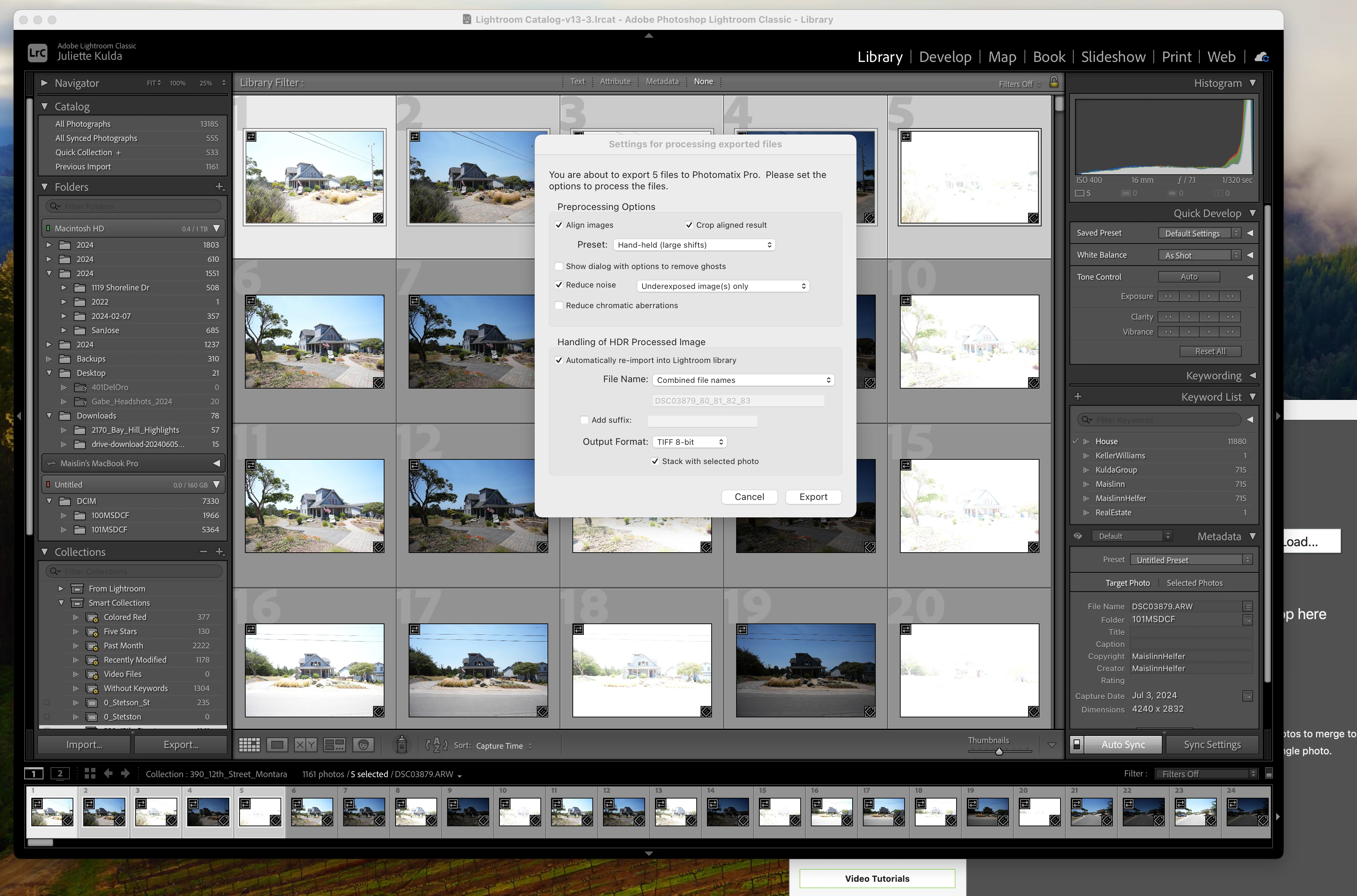1357x896 pixels.
Task: Open Compare view XY icon
Action: point(305,744)
